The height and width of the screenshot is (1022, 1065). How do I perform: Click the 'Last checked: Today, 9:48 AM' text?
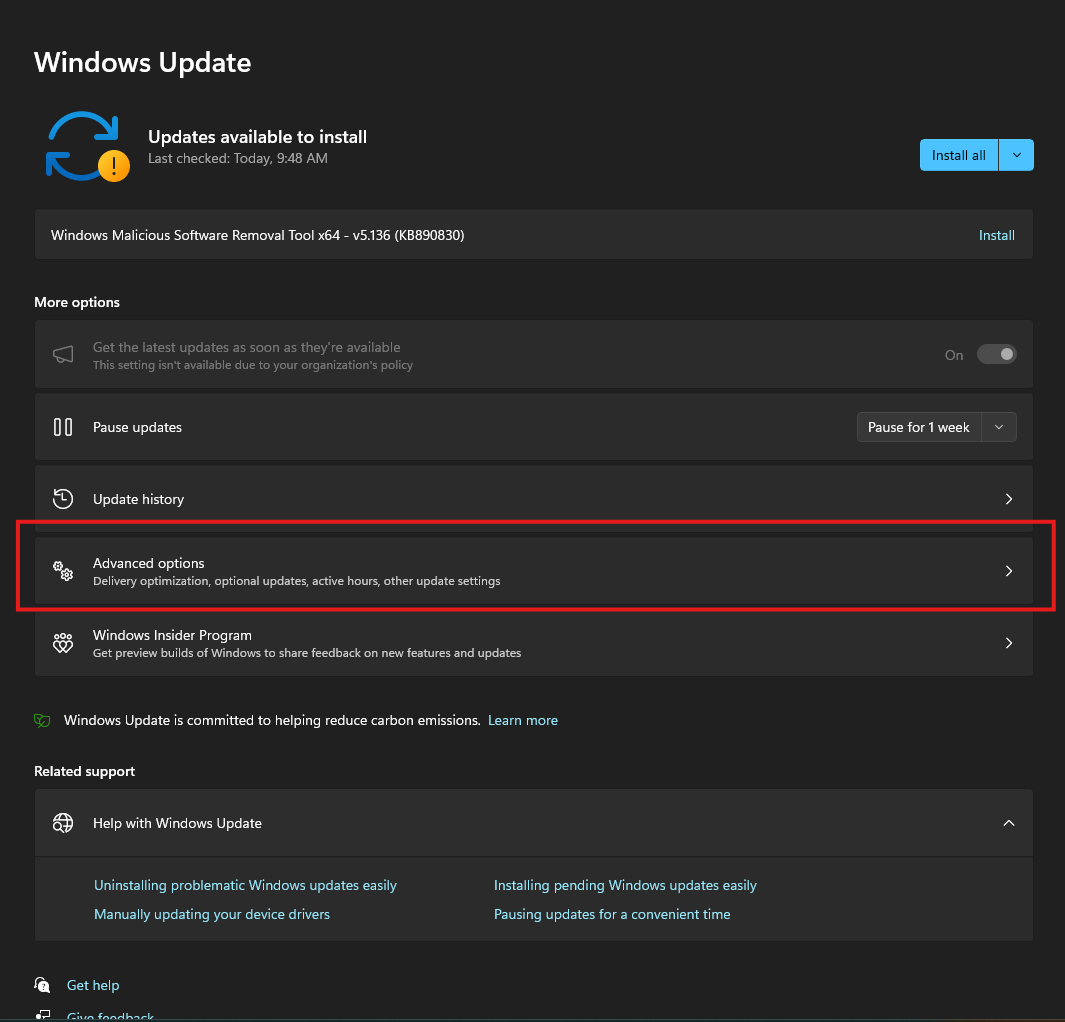238,158
